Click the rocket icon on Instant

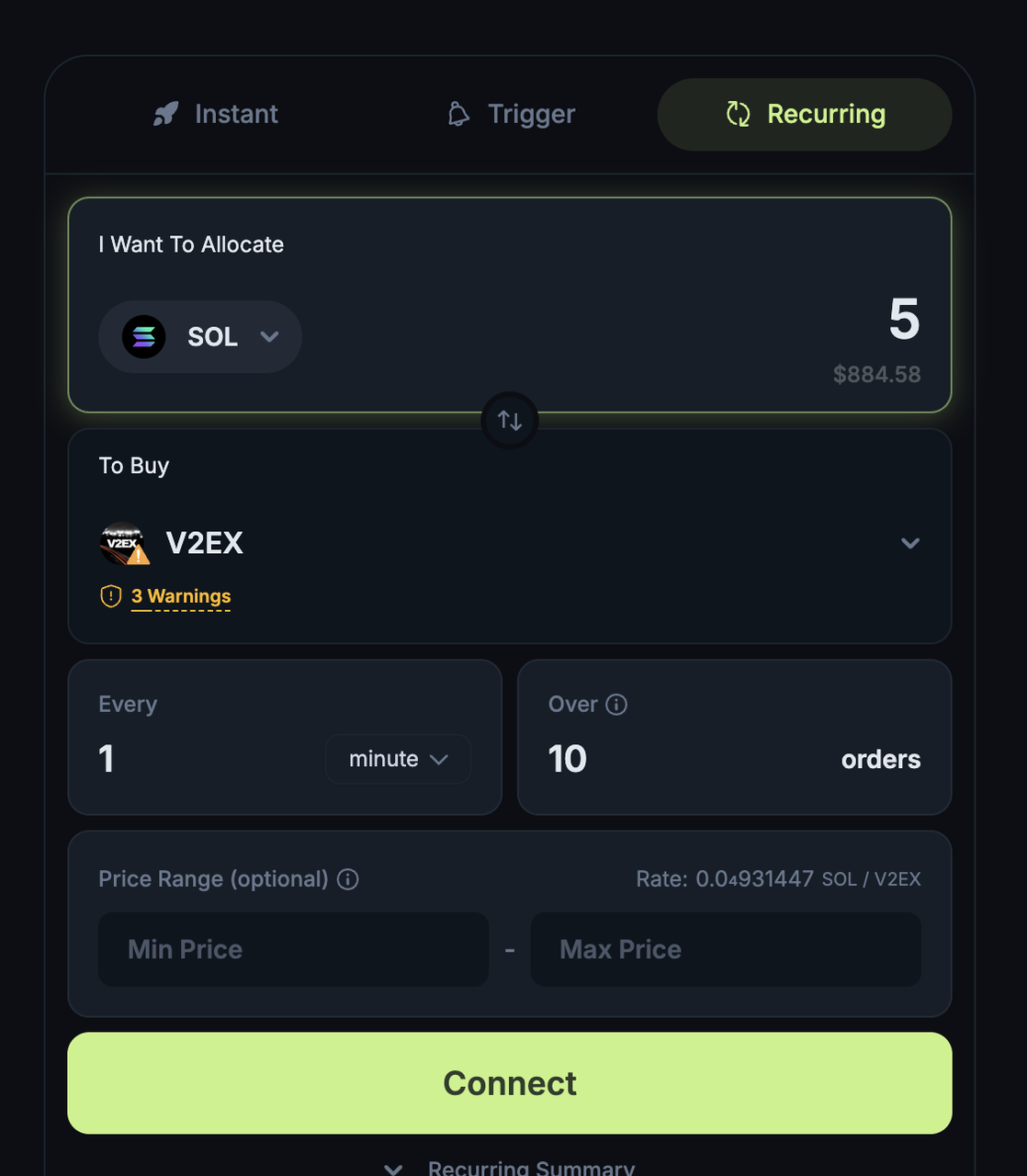166,114
